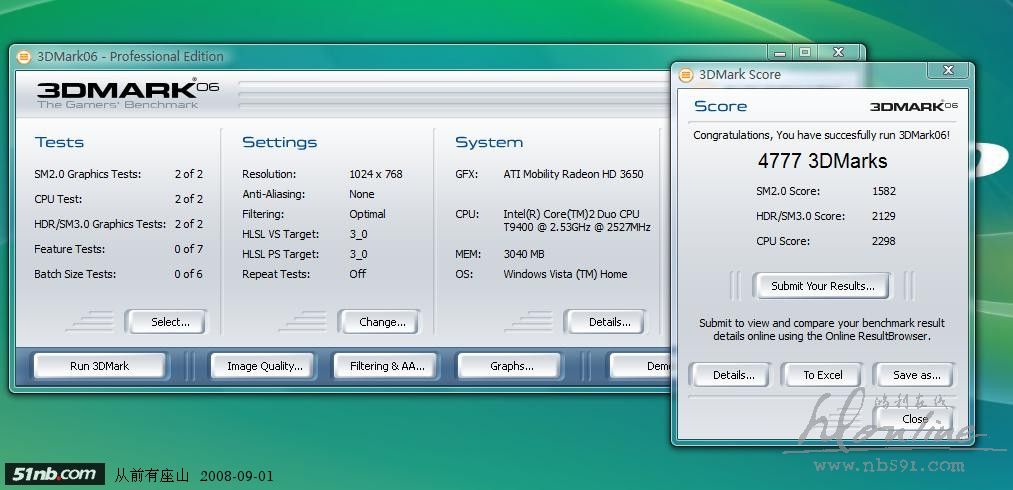Open the Graphs... tool
Image resolution: width=1013 pixels, height=490 pixels.
click(511, 366)
